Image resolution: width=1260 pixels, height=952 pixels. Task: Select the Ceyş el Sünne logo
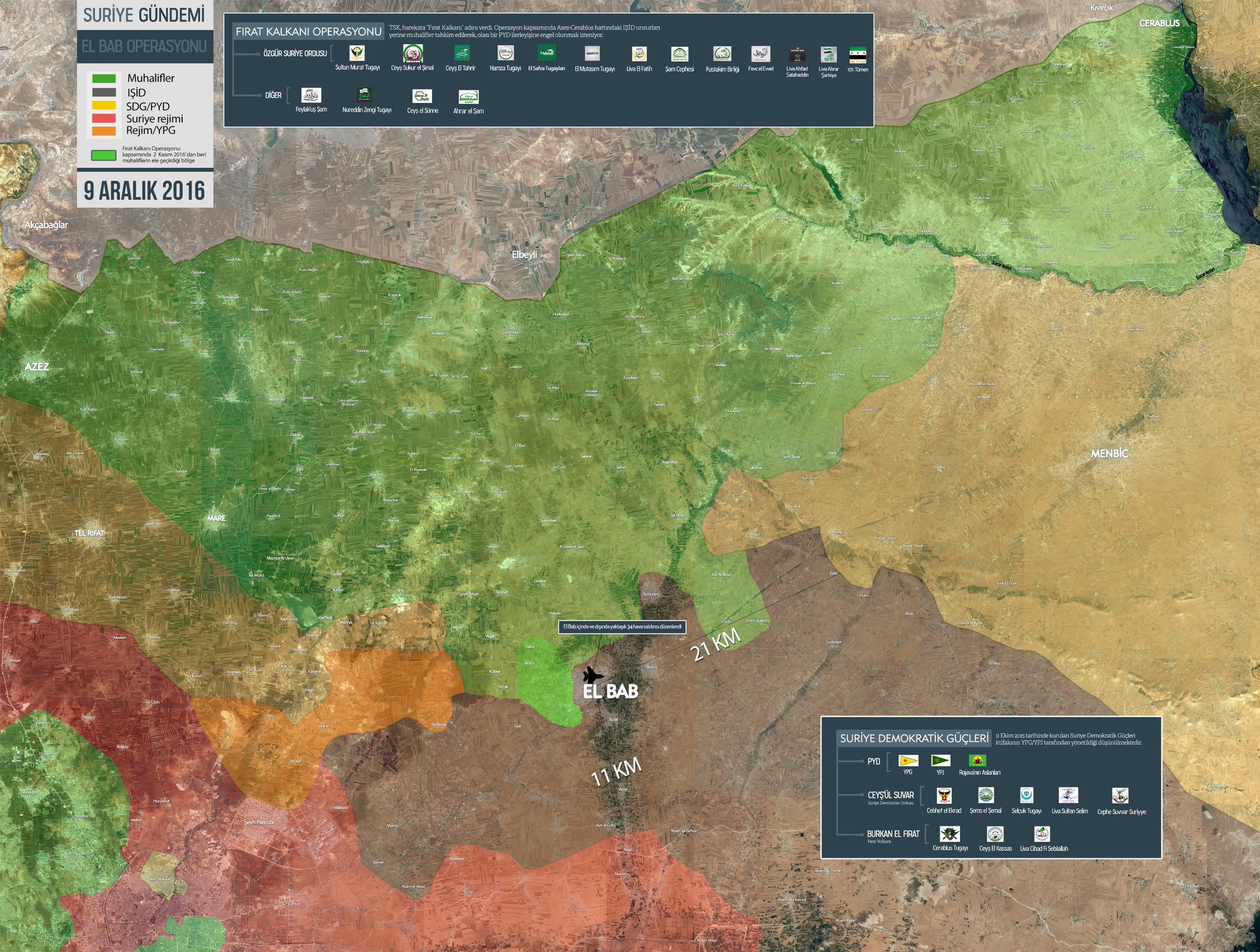click(x=422, y=96)
